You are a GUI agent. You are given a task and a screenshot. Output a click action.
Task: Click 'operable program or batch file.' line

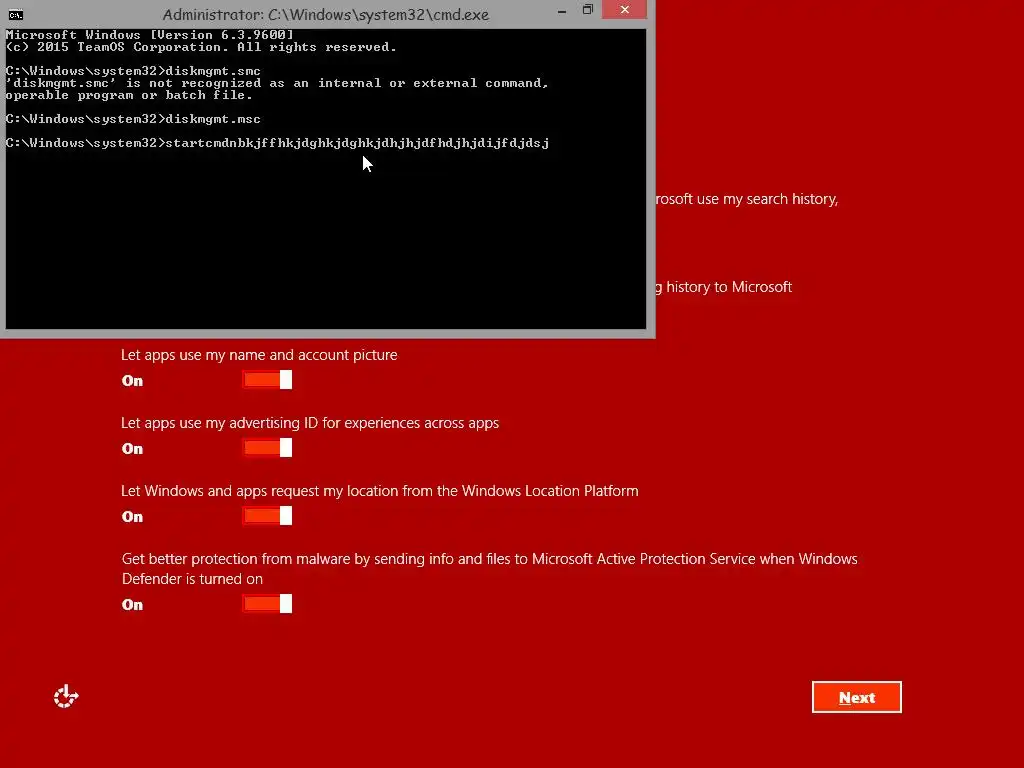(x=129, y=95)
